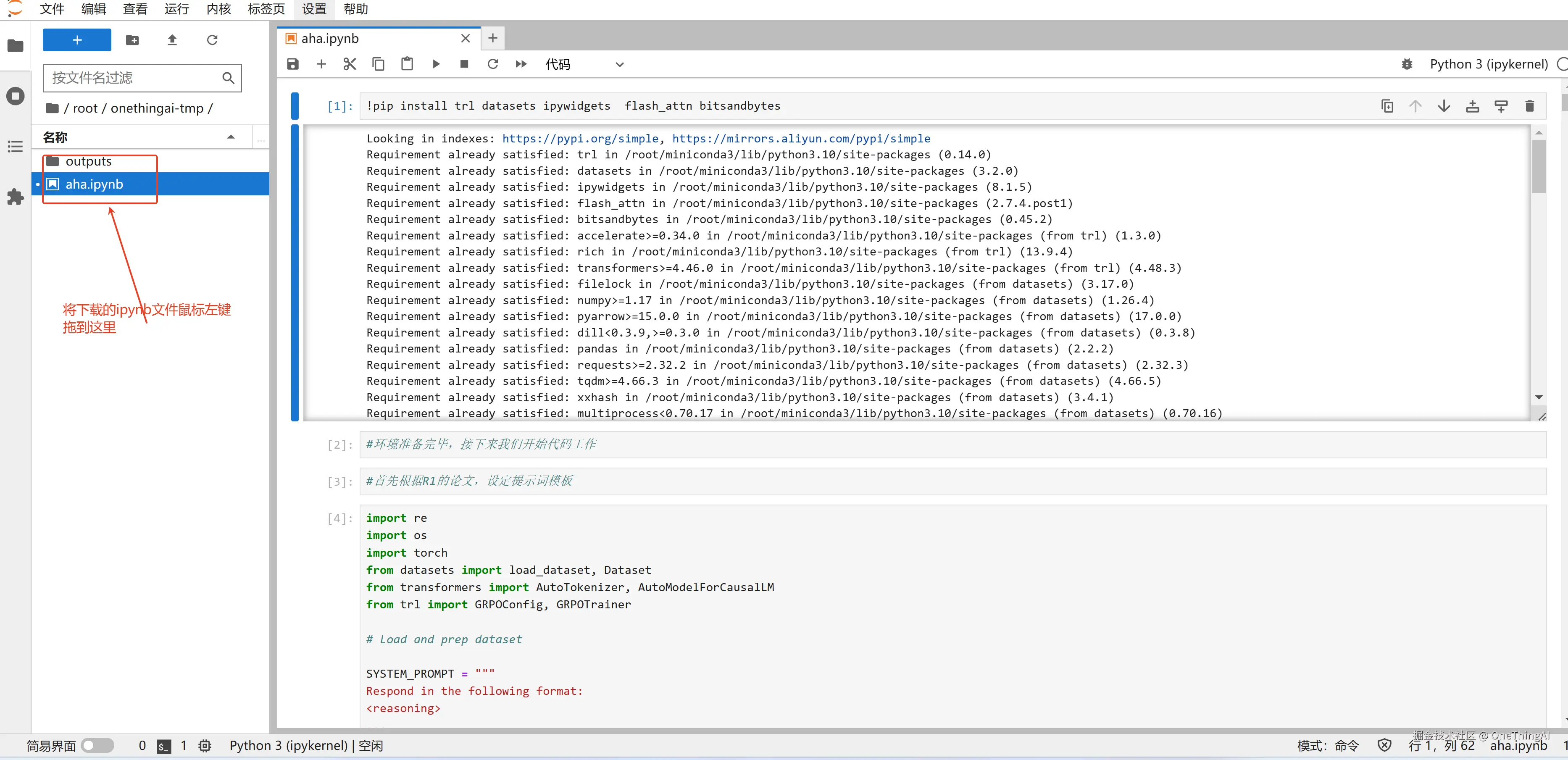
Task: Save the notebook with the disk icon
Action: point(293,65)
